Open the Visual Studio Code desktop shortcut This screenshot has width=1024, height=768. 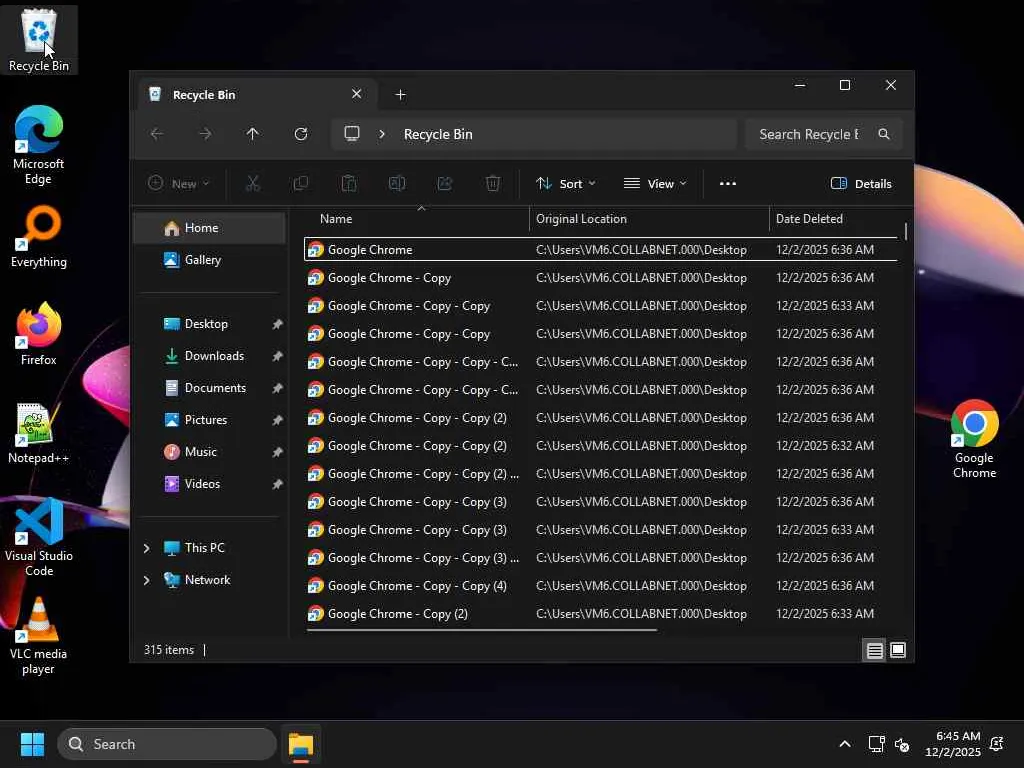39,537
